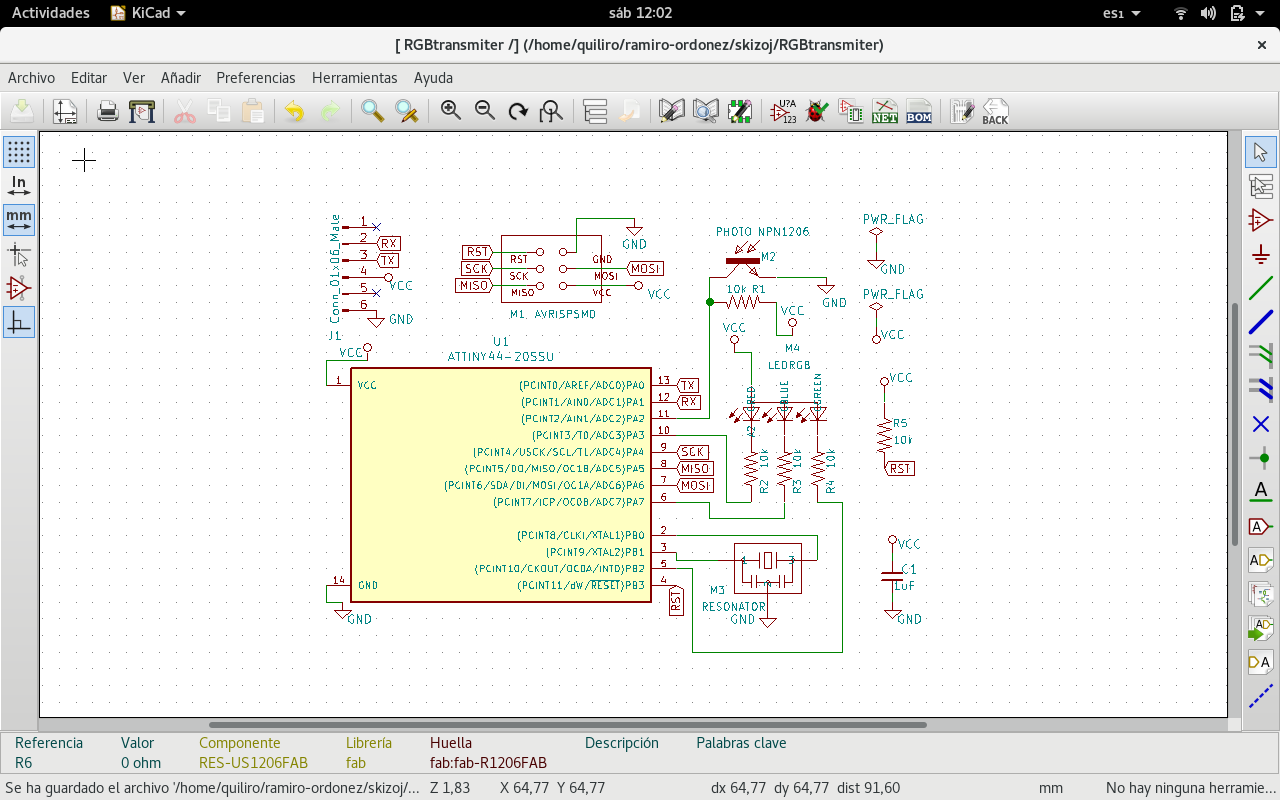1280x800 pixels.
Task: Select the Place no-connect flag X tool
Action: pos(1261,424)
